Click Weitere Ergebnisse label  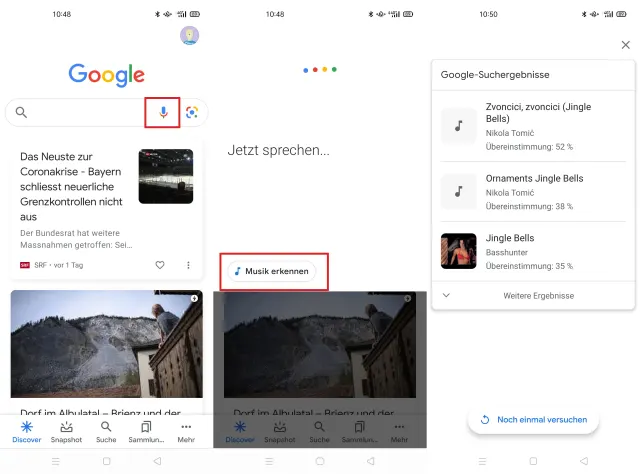538,296
